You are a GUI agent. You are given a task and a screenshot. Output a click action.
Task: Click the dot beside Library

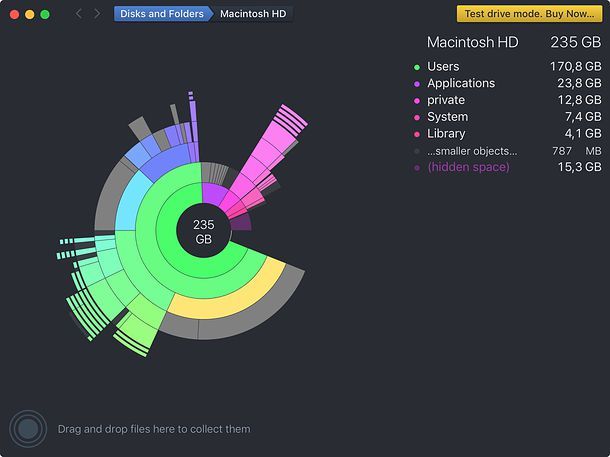click(417, 134)
